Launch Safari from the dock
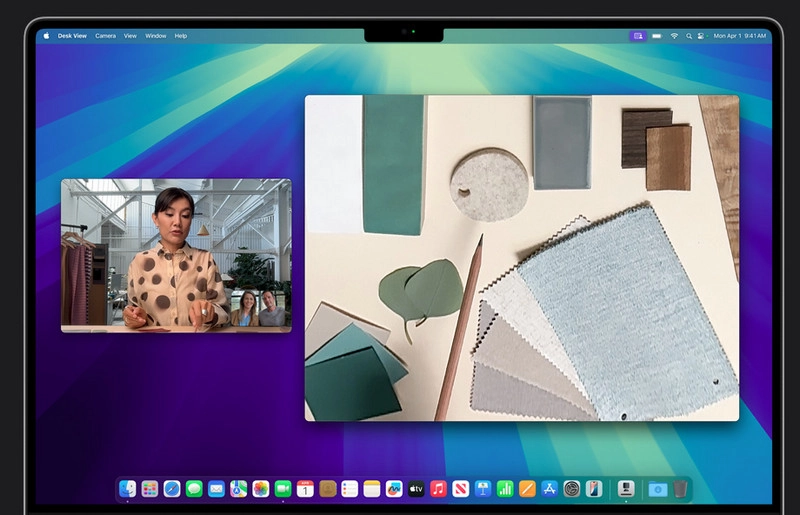This screenshot has width=800, height=515. (172, 489)
